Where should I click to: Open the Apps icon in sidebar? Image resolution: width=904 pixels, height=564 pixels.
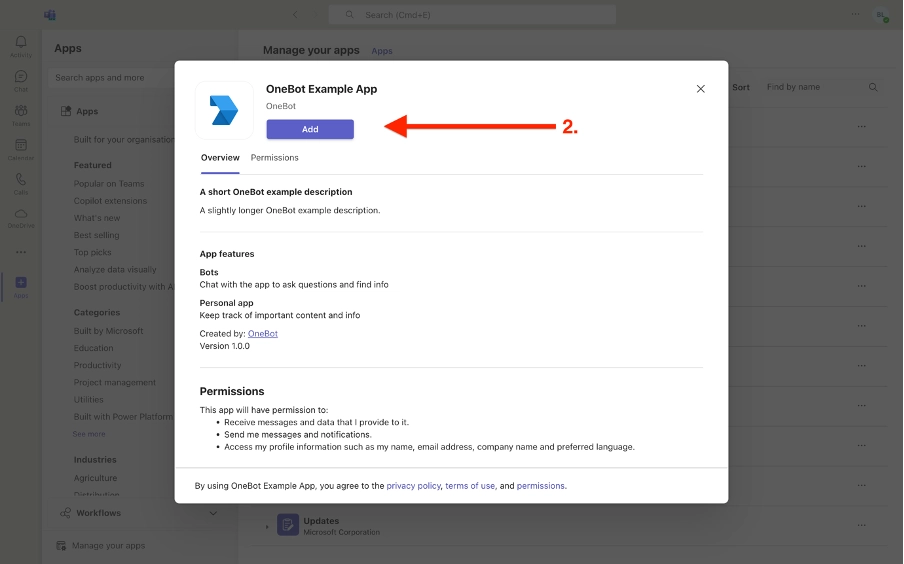[21, 286]
